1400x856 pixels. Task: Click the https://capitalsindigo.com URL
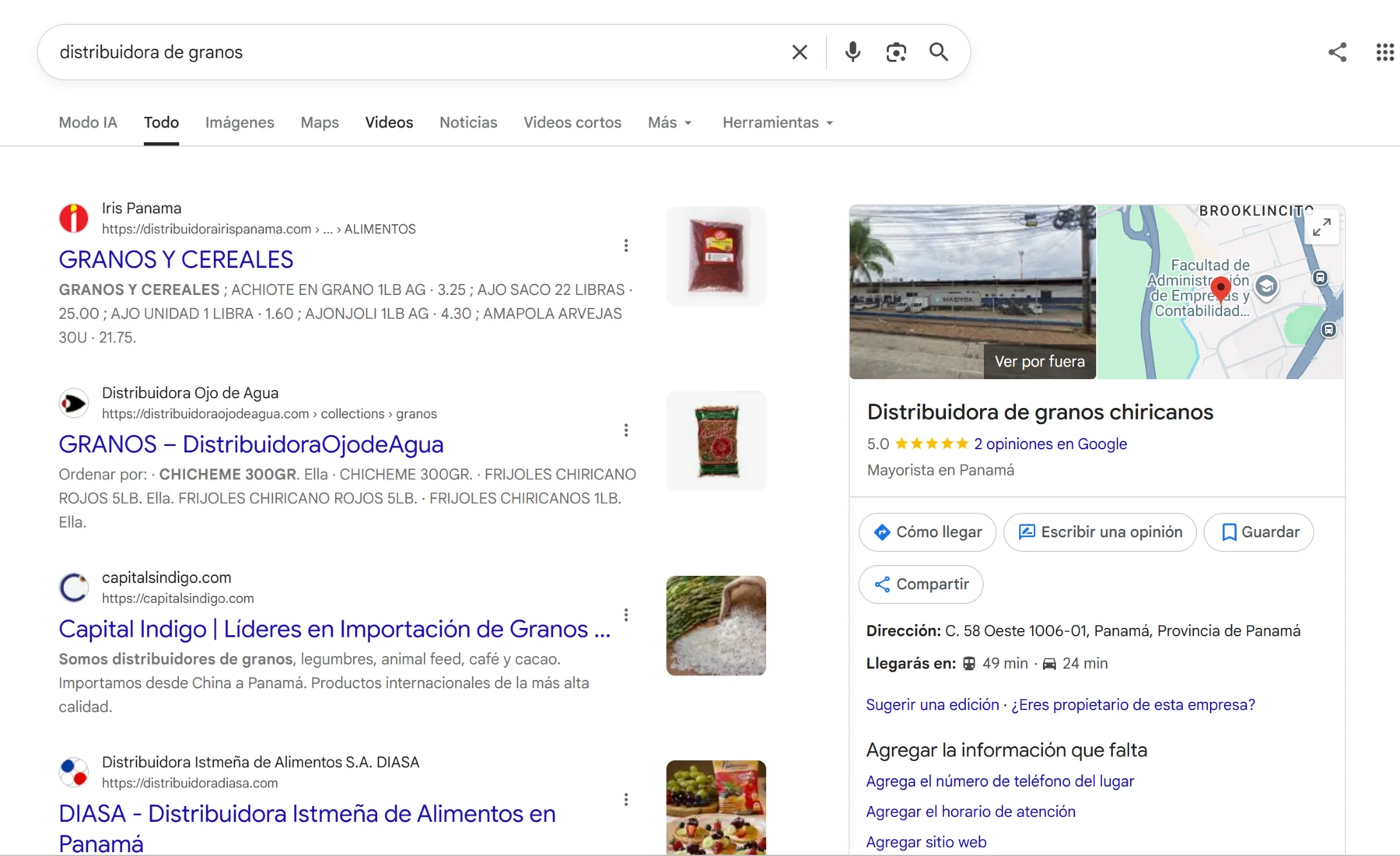click(178, 598)
